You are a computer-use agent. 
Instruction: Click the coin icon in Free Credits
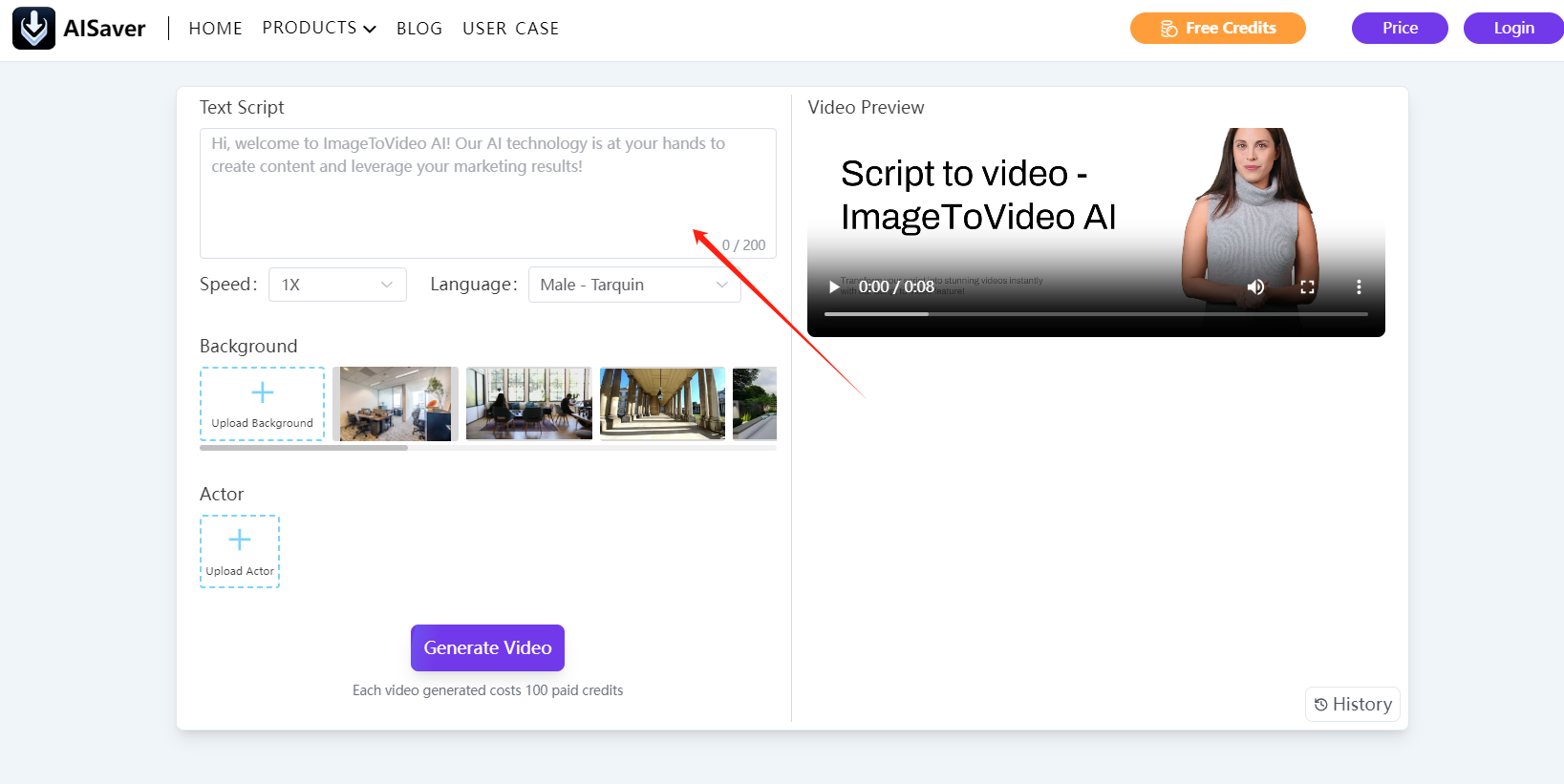coord(1168,29)
